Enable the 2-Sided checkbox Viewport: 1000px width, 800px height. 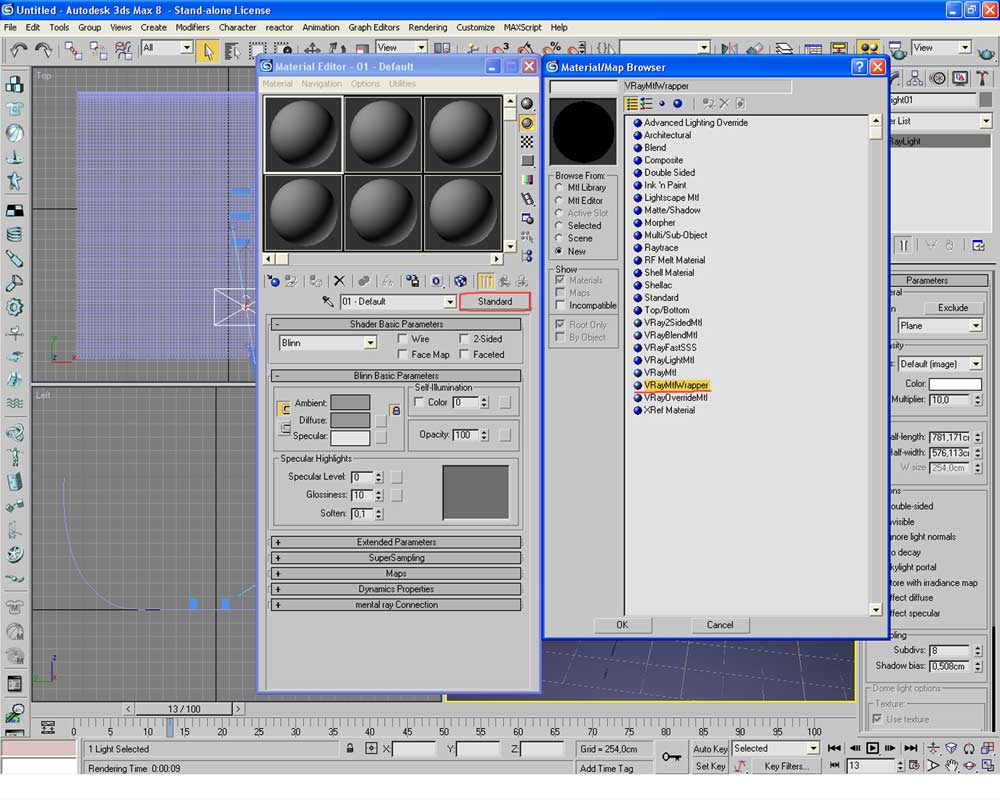[465, 339]
